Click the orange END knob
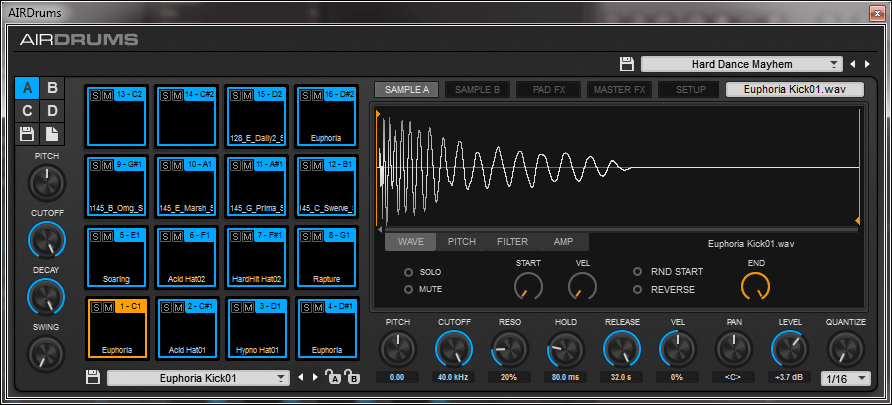The height and width of the screenshot is (405, 892). [x=755, y=286]
